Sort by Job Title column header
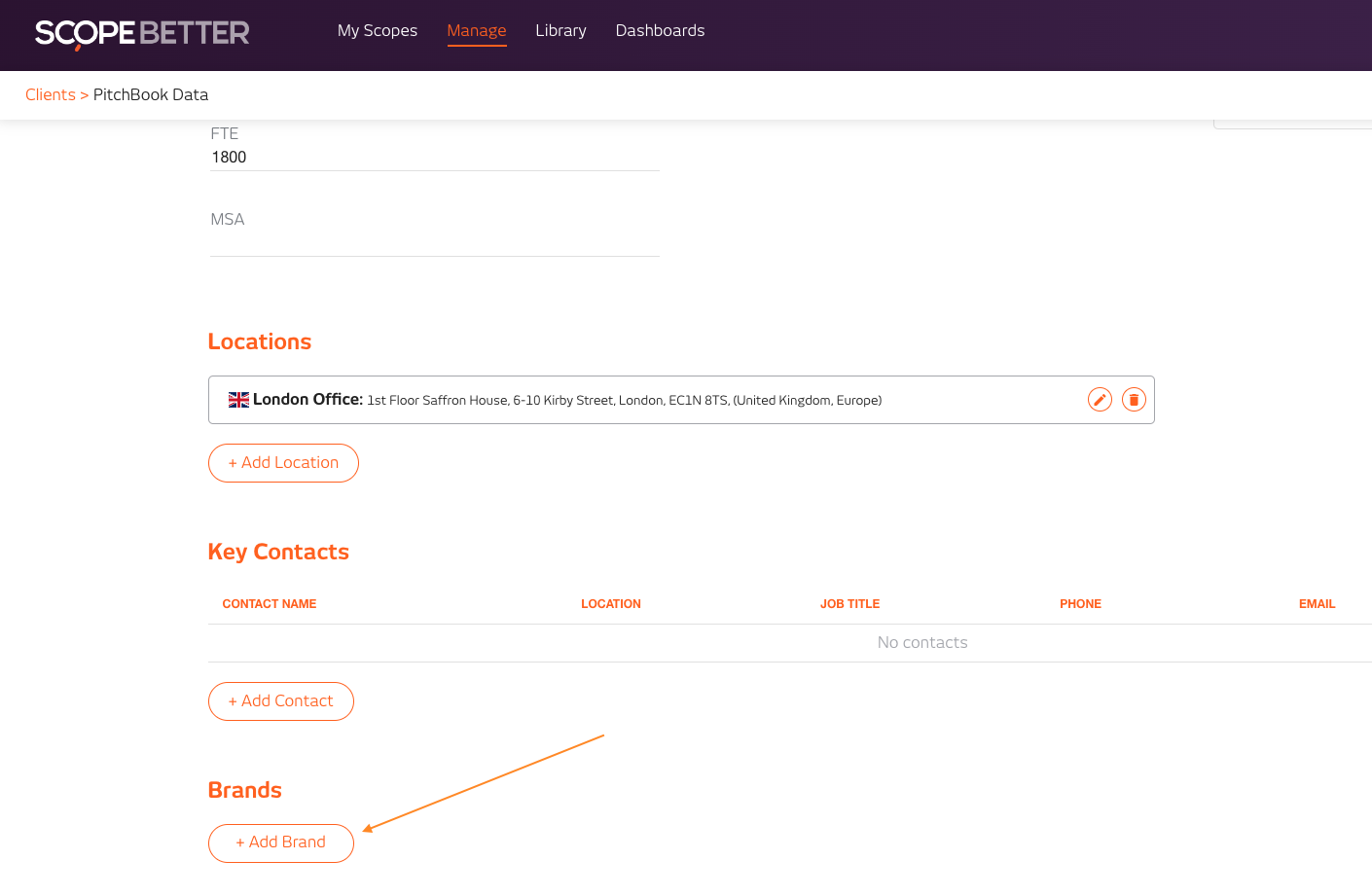Viewport: 1372px width, 896px height. coord(849,604)
